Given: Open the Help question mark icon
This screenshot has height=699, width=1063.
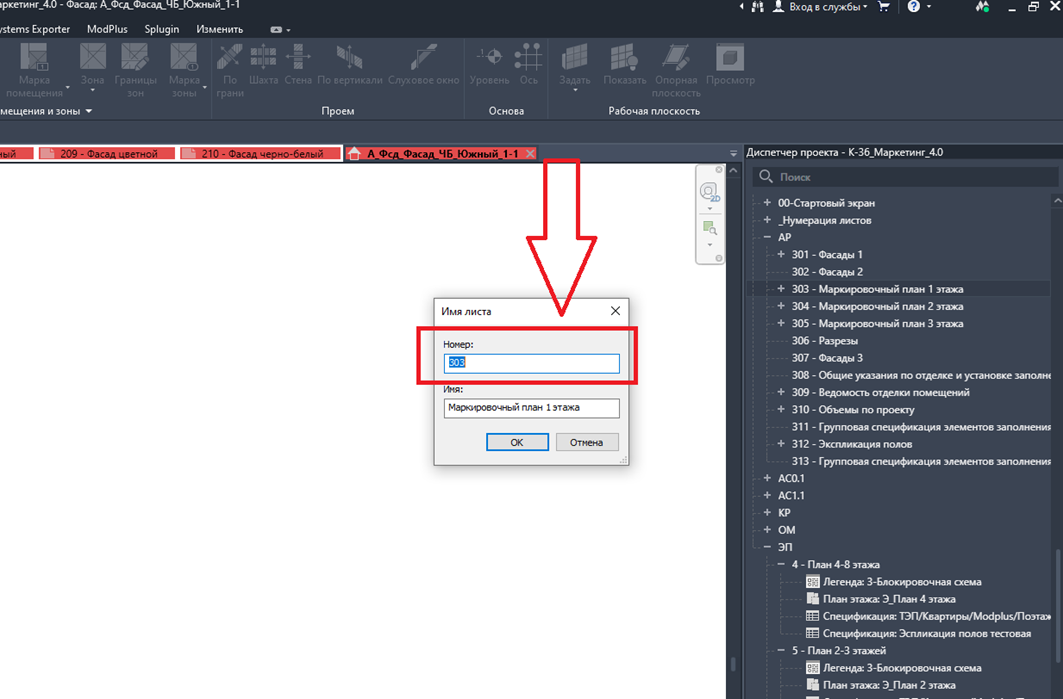Looking at the screenshot, I should pyautogui.click(x=914, y=7).
